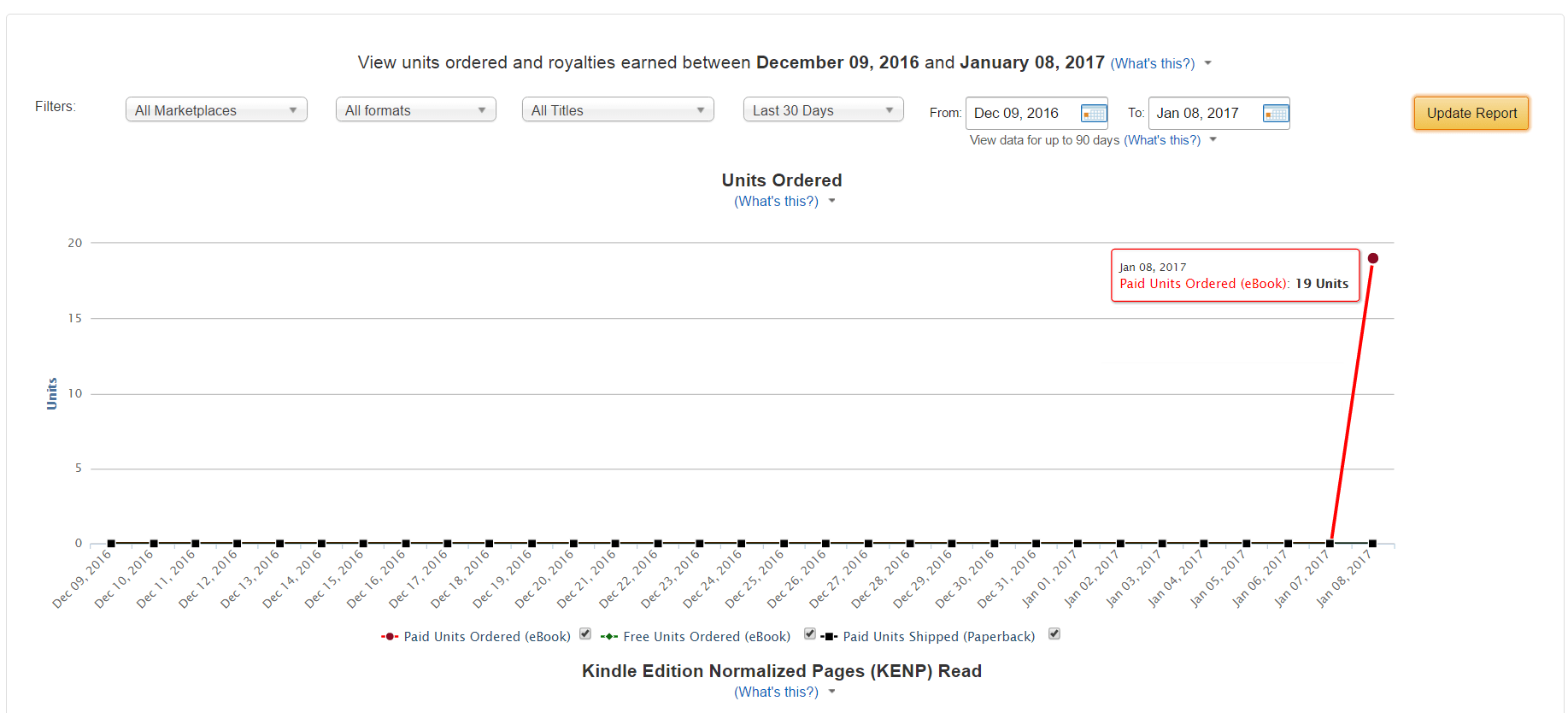Click the Paid Units Shipped legend marker

829,637
